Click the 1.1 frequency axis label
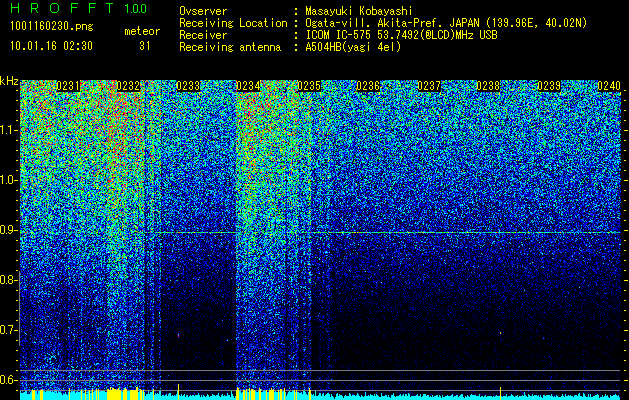 click(x=8, y=130)
